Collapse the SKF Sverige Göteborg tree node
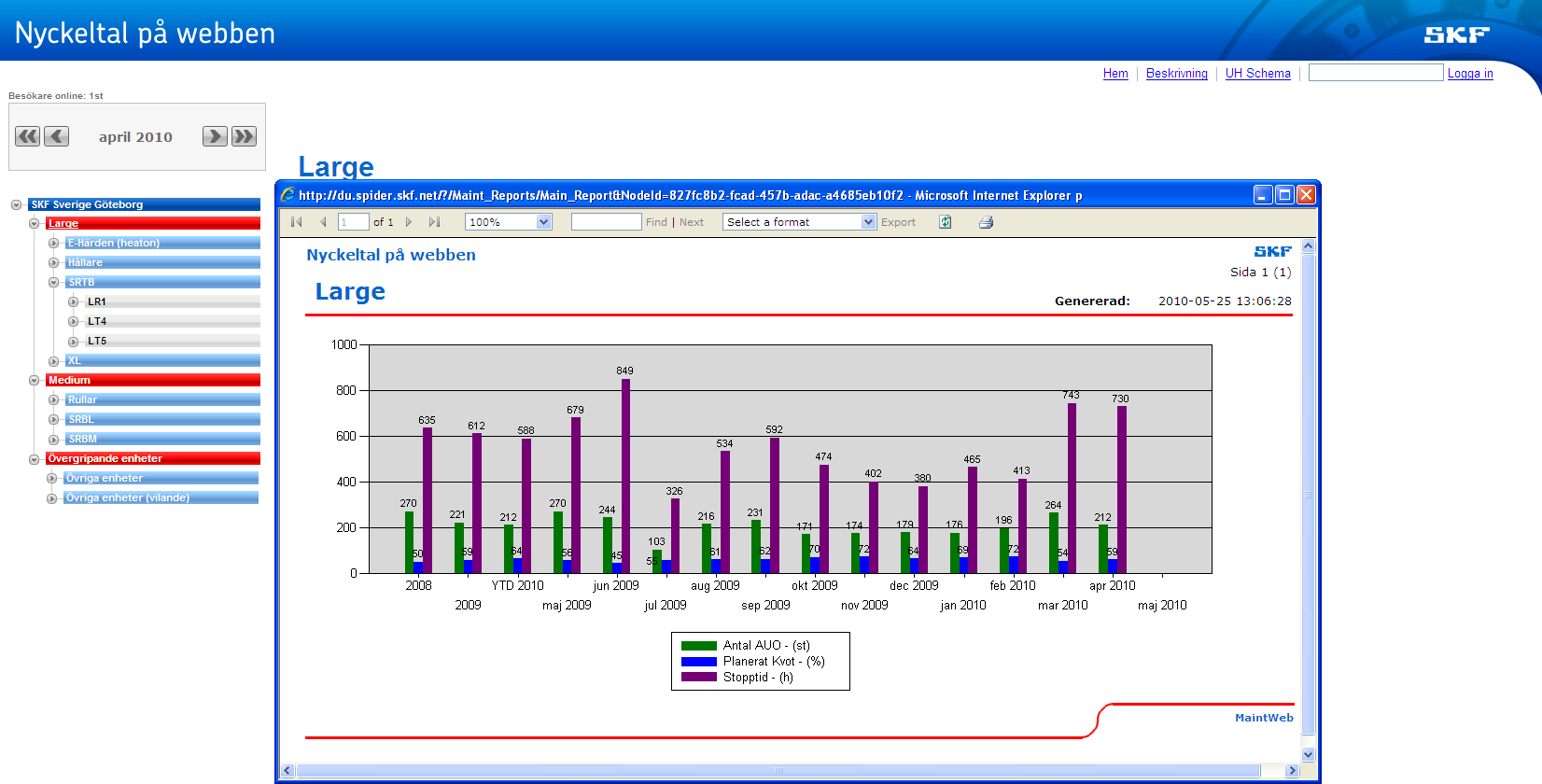 (x=16, y=204)
